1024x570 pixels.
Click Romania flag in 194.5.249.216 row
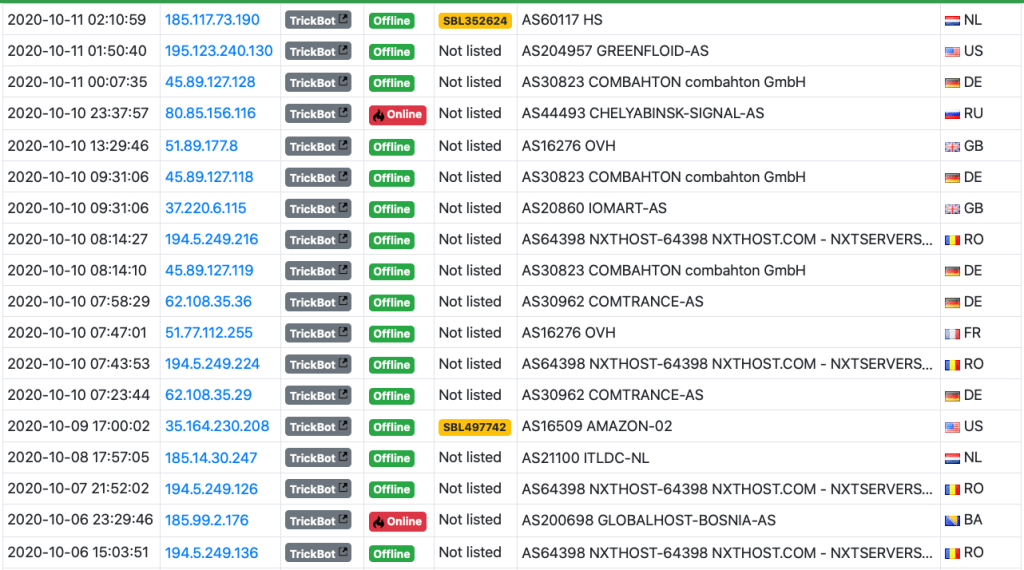[952, 240]
